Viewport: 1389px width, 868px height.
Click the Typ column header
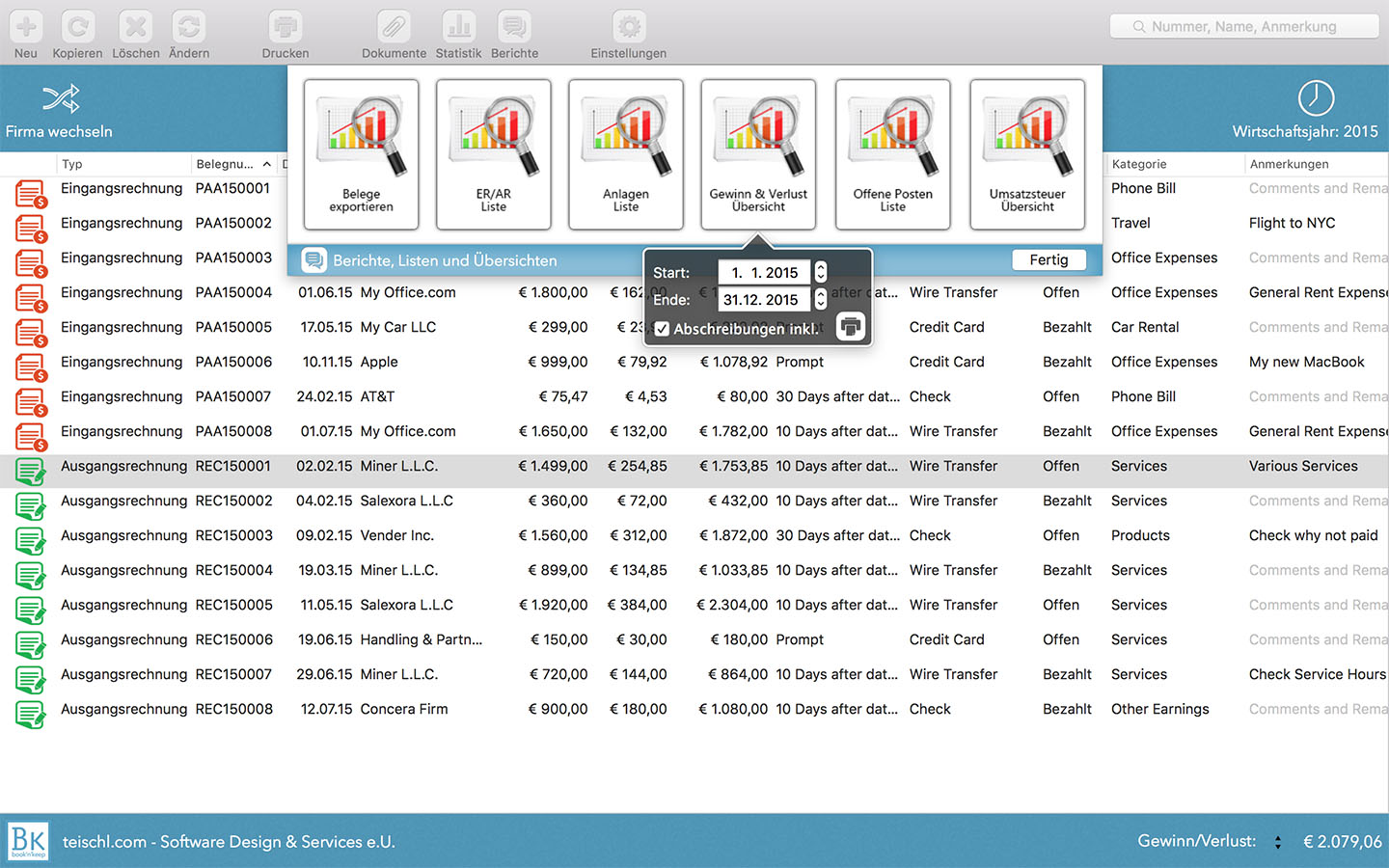point(123,164)
